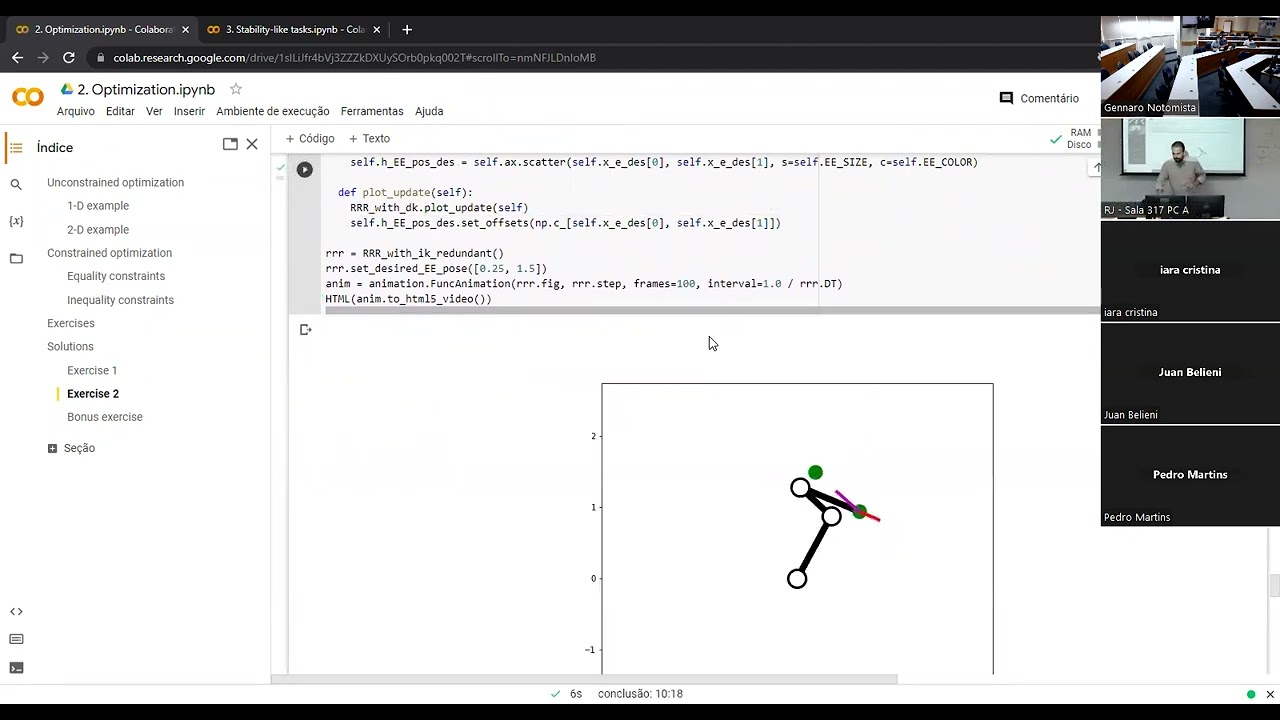Open the Ver menu
This screenshot has width=1280, height=720.
coord(154,111)
